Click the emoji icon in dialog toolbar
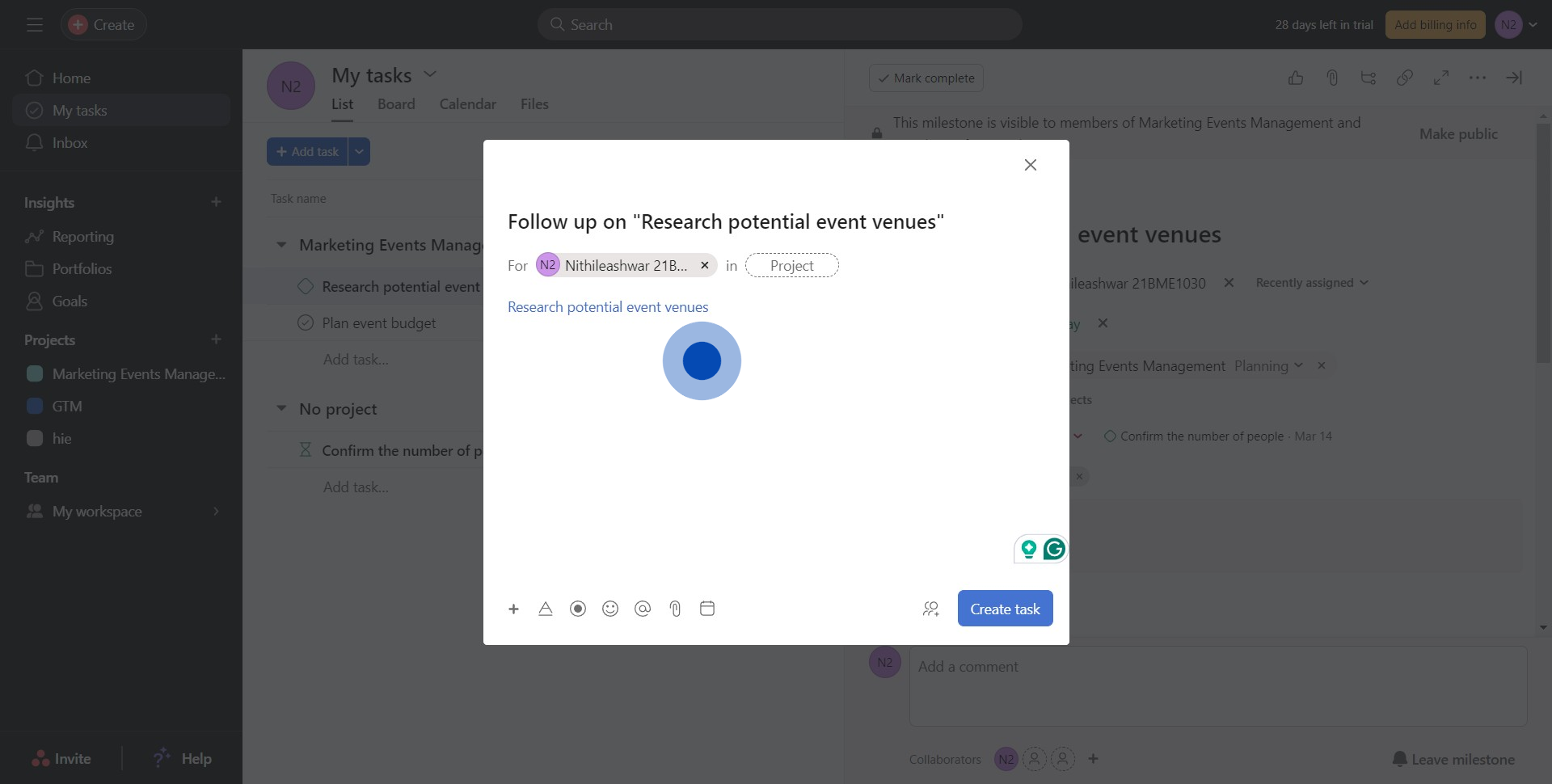The image size is (1552, 784). click(610, 609)
